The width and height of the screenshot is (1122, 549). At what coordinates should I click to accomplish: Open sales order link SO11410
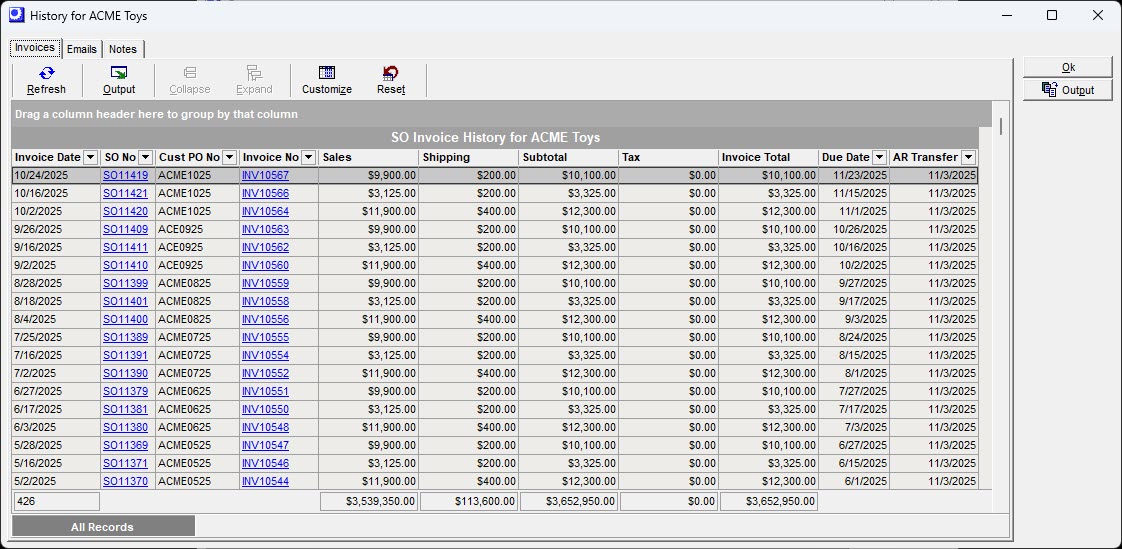point(125,265)
